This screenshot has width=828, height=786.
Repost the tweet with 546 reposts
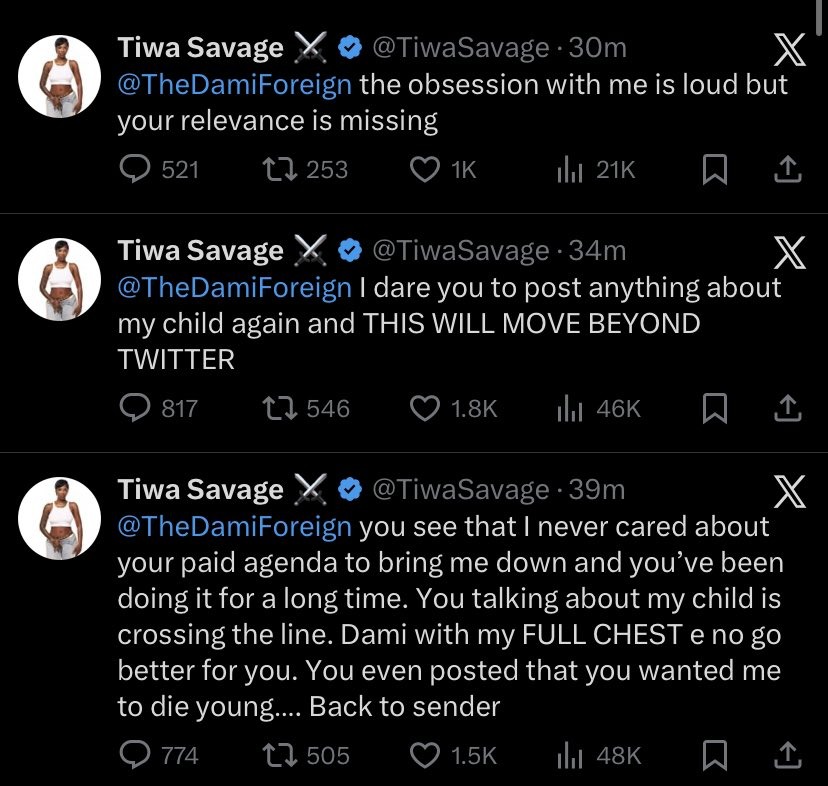tap(277, 408)
